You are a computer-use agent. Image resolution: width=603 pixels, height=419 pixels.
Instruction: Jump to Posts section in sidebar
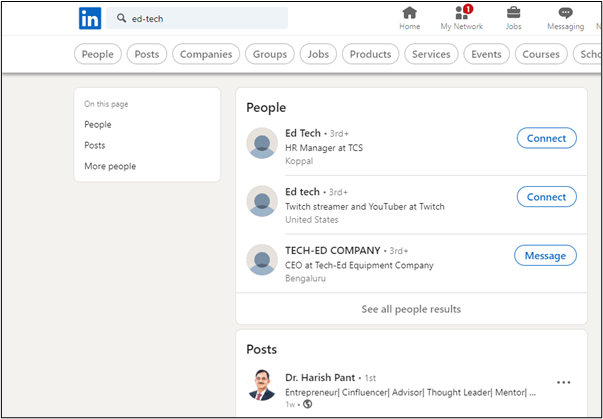pyautogui.click(x=95, y=145)
